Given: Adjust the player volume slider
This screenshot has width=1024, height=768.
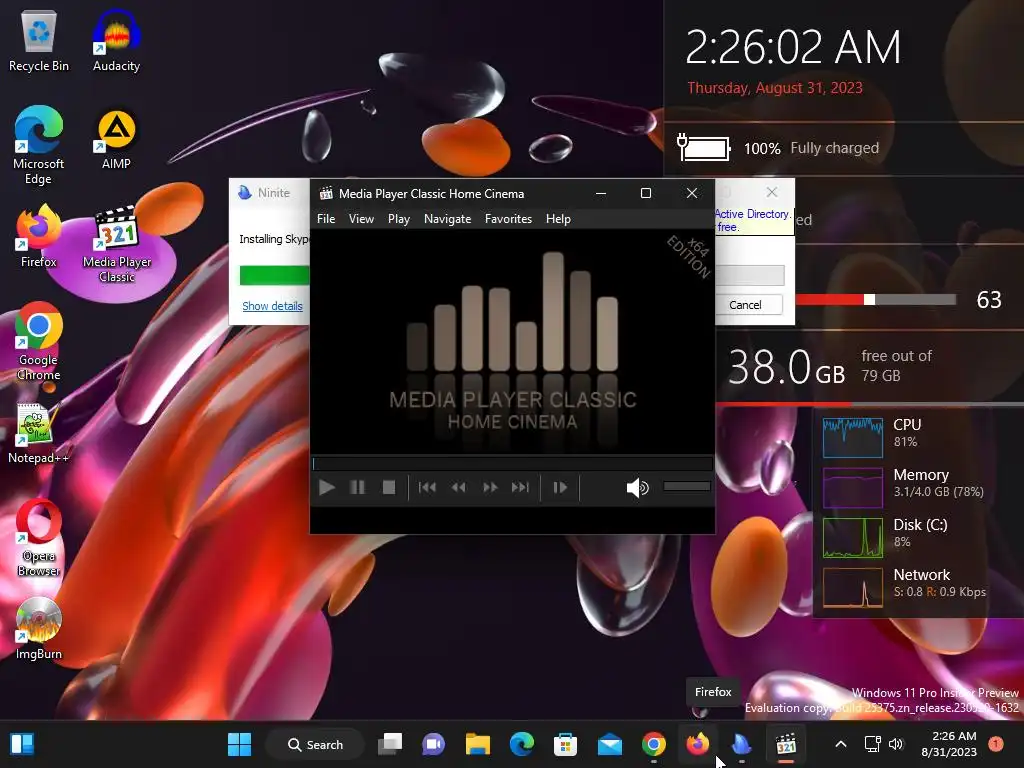Looking at the screenshot, I should point(686,486).
